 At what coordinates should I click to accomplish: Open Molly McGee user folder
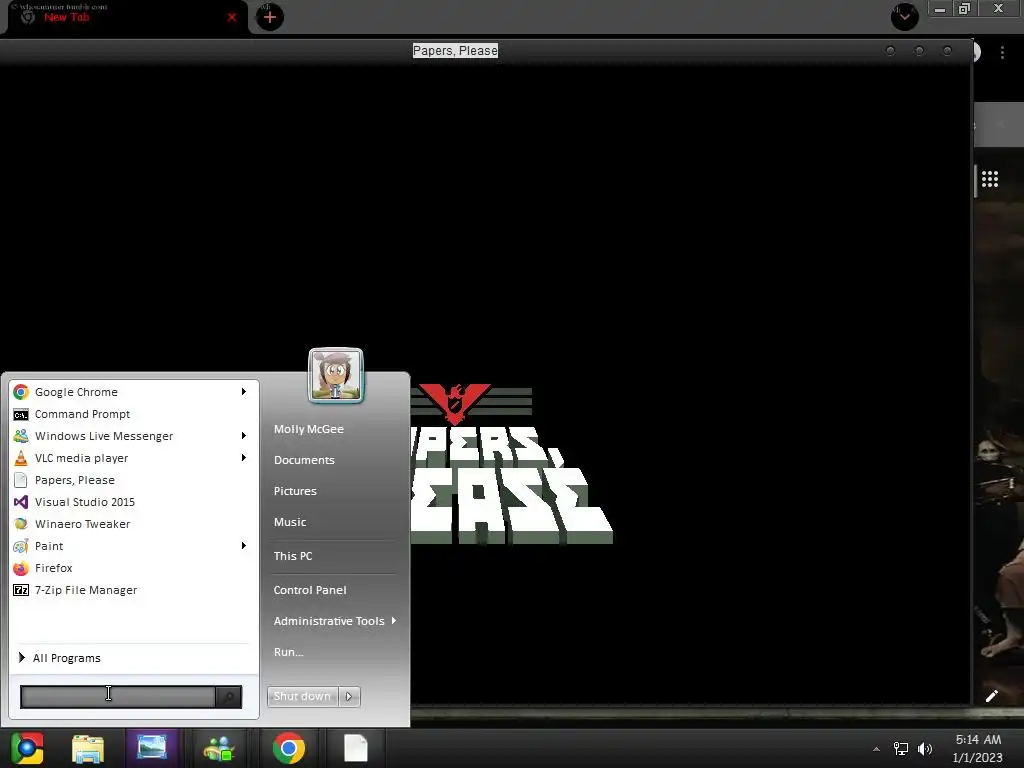[x=309, y=429]
